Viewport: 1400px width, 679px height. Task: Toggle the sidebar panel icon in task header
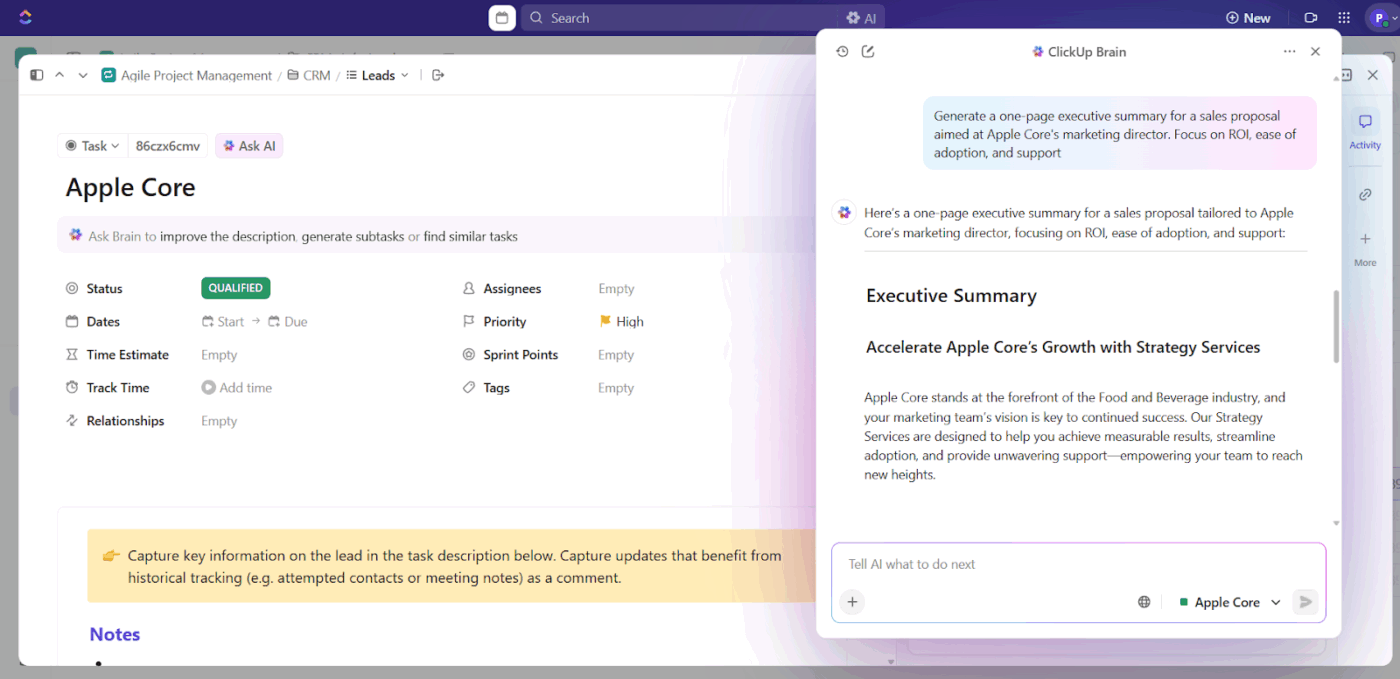pos(37,75)
